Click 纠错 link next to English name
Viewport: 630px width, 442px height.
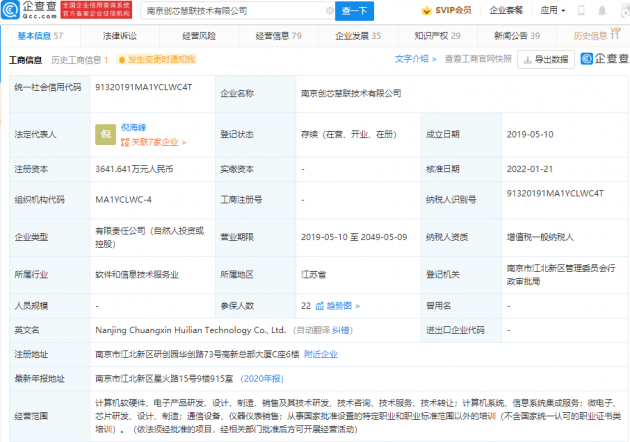[341, 330]
